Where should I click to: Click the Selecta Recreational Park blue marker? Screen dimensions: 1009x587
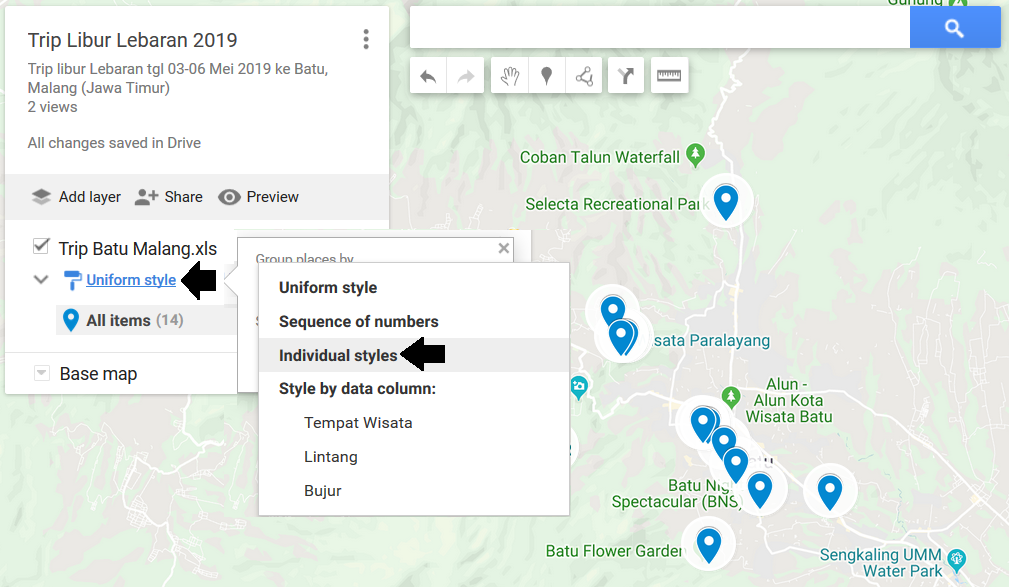[726, 201]
